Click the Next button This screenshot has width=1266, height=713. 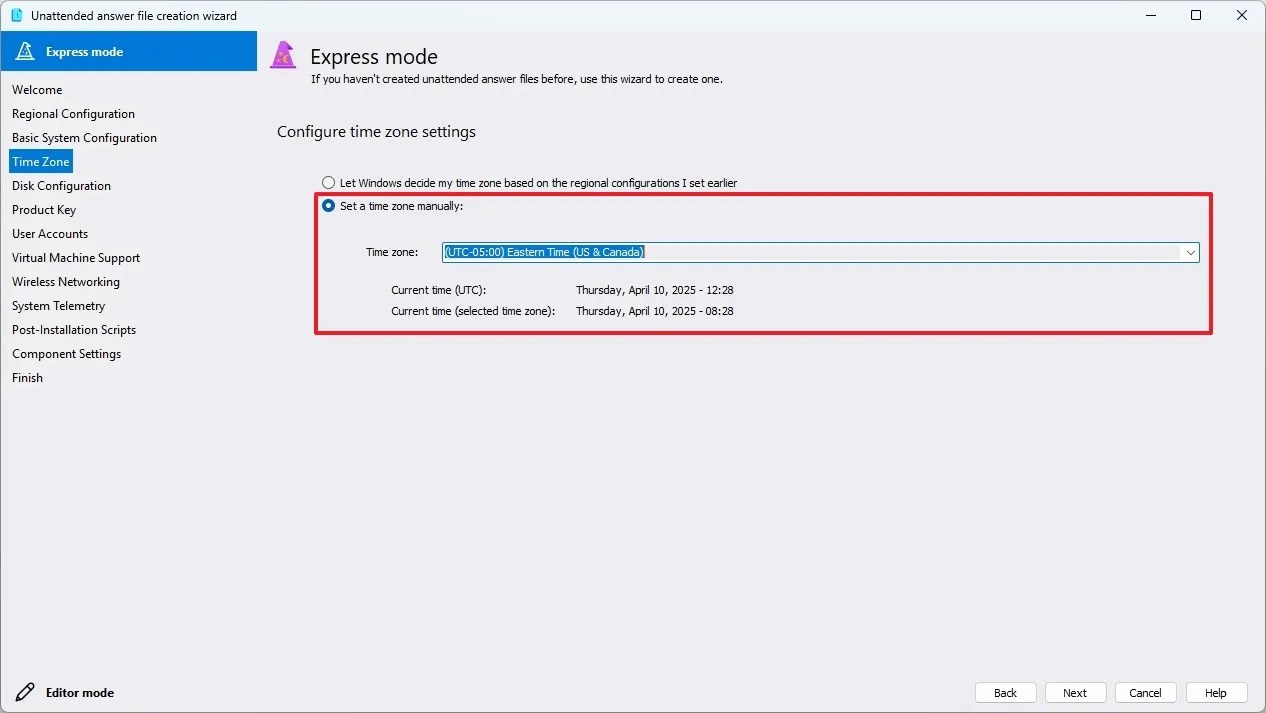pyautogui.click(x=1075, y=692)
